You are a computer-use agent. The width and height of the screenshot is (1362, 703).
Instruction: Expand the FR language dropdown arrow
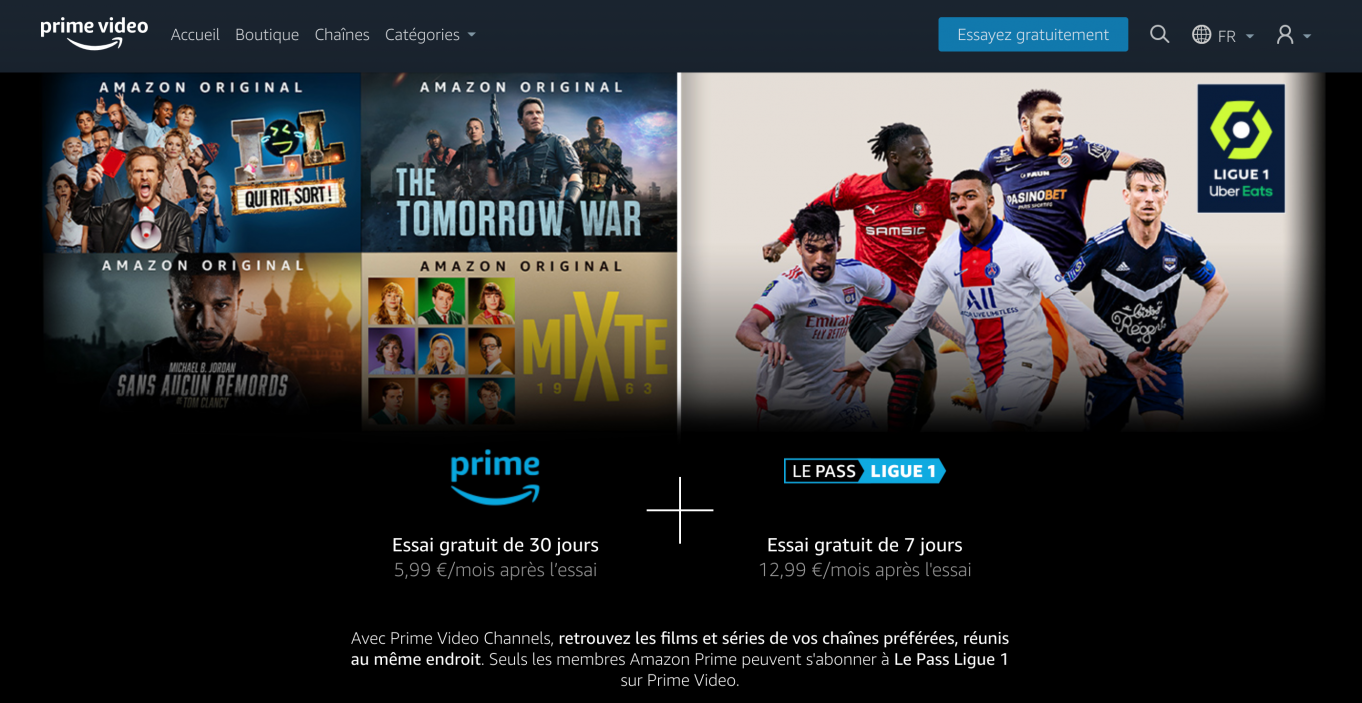pyautogui.click(x=1250, y=36)
